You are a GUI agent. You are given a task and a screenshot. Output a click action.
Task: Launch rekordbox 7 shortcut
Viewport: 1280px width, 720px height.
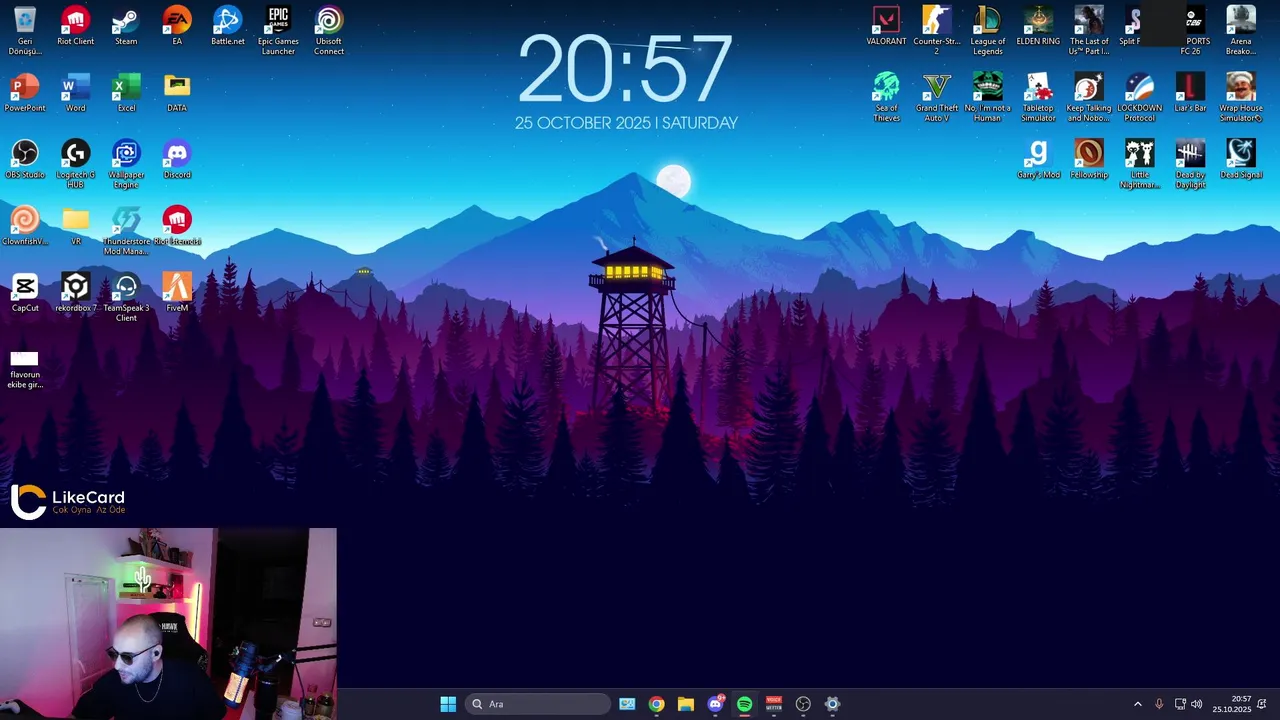(75, 293)
